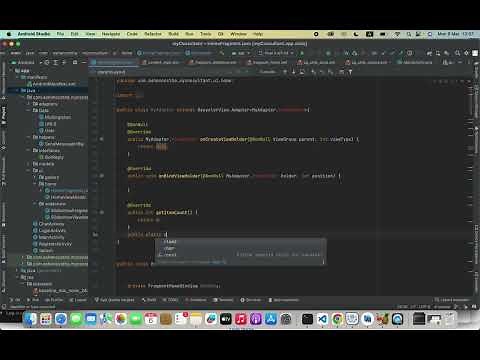This screenshot has width=480, height=360.
Task: Open Podcasts from the Dock
Action: [256, 319]
